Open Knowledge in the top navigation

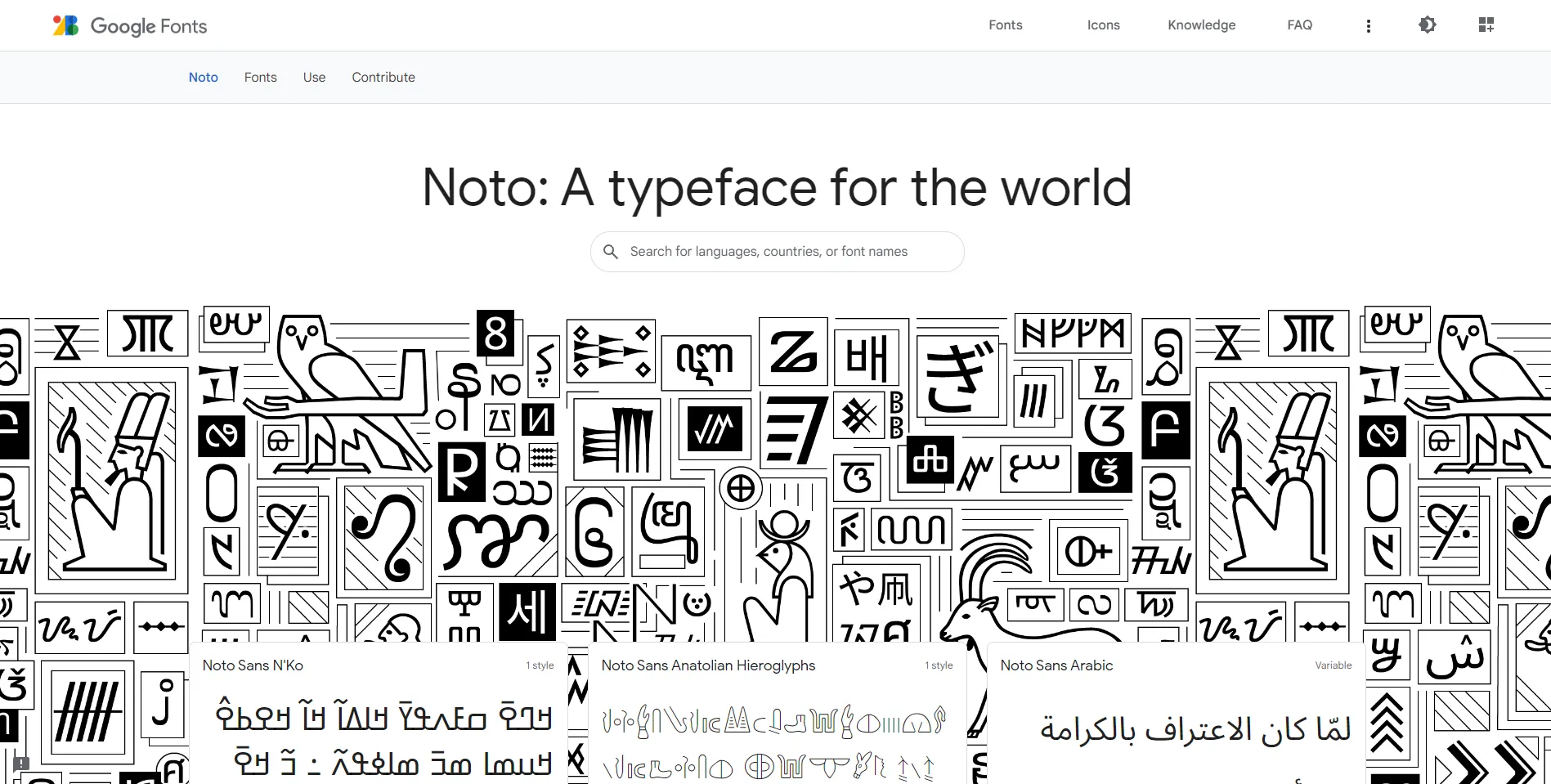tap(1201, 25)
